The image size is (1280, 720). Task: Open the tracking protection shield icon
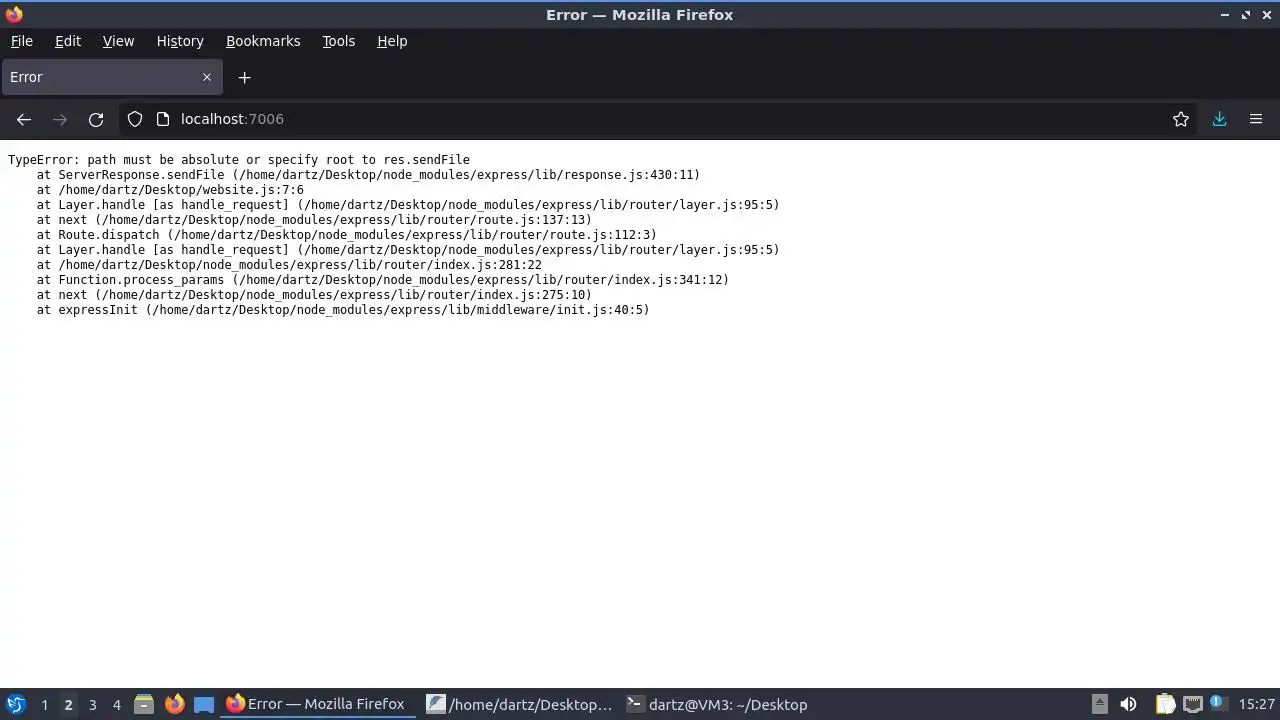point(135,119)
